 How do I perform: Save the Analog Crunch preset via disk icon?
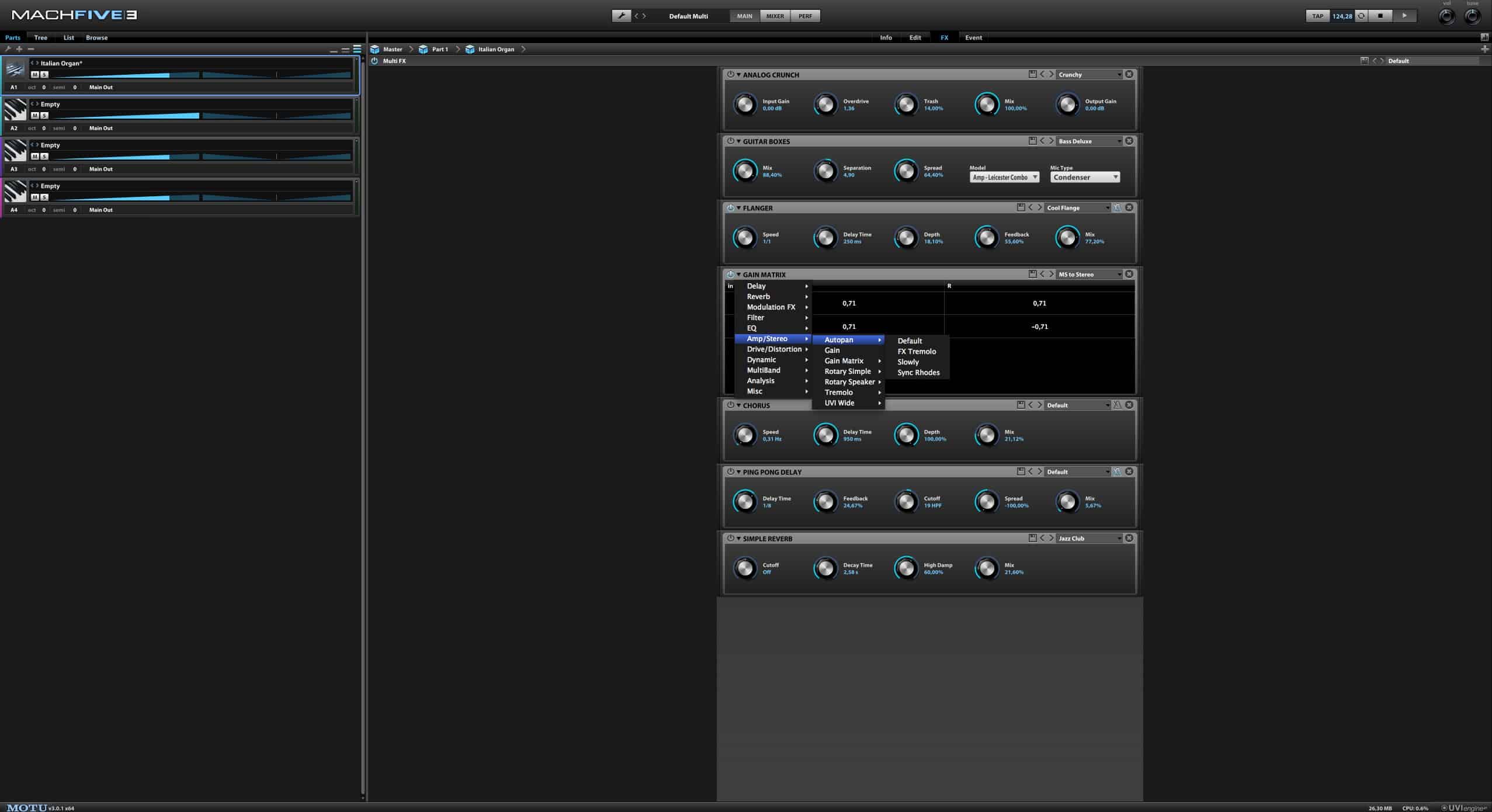1032,74
